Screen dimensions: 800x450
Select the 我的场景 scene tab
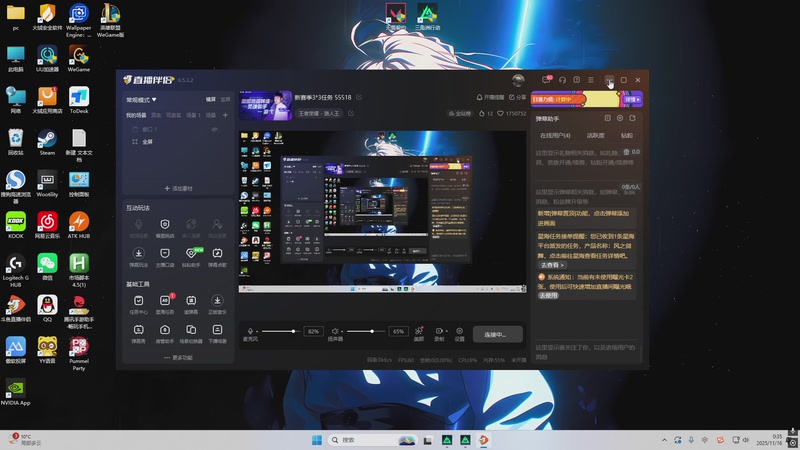[136, 115]
